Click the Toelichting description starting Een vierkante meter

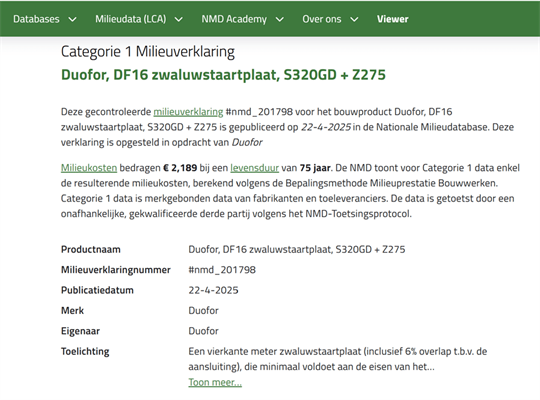pyautogui.click(x=338, y=359)
